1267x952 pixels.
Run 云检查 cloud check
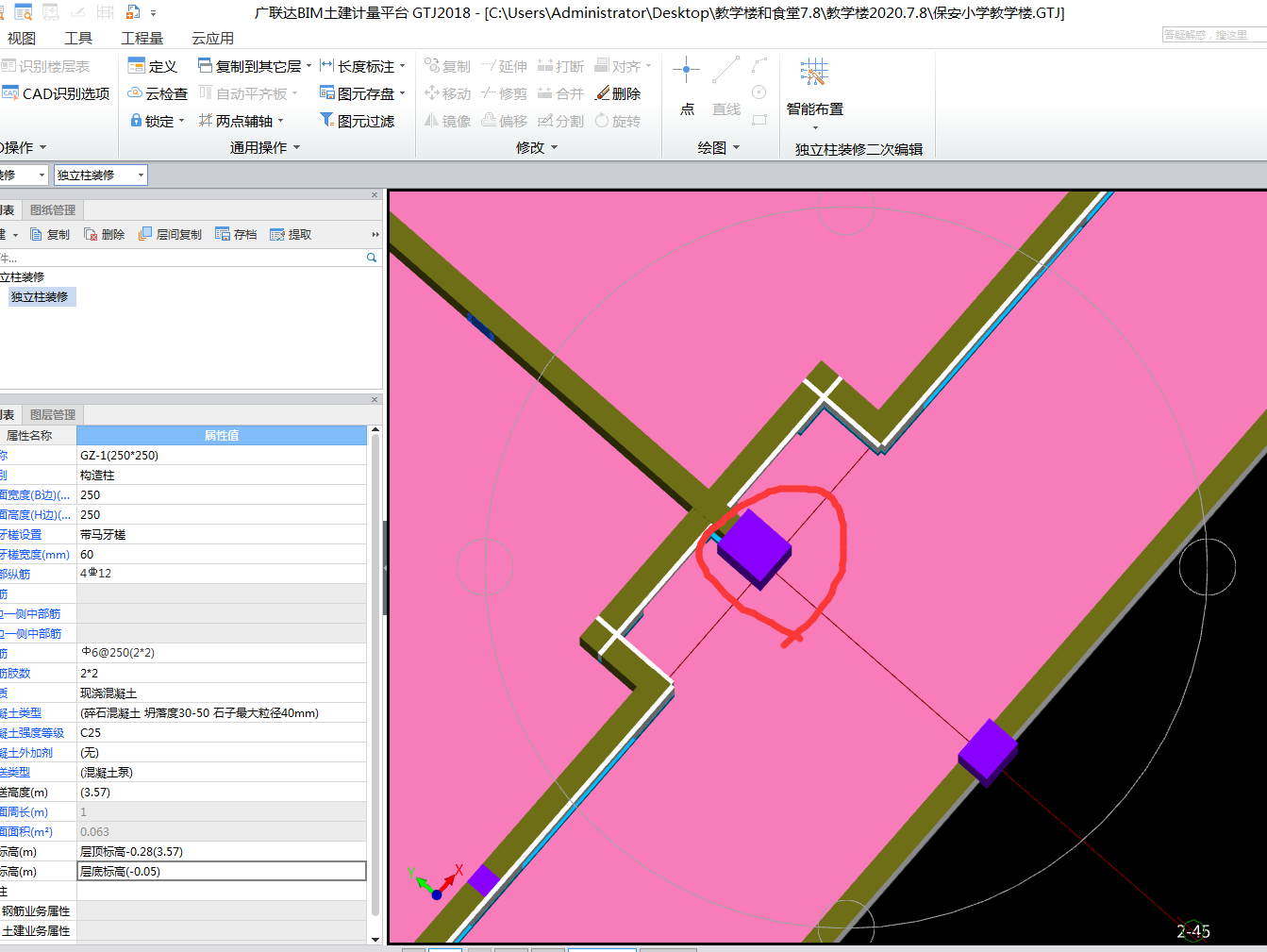[158, 93]
